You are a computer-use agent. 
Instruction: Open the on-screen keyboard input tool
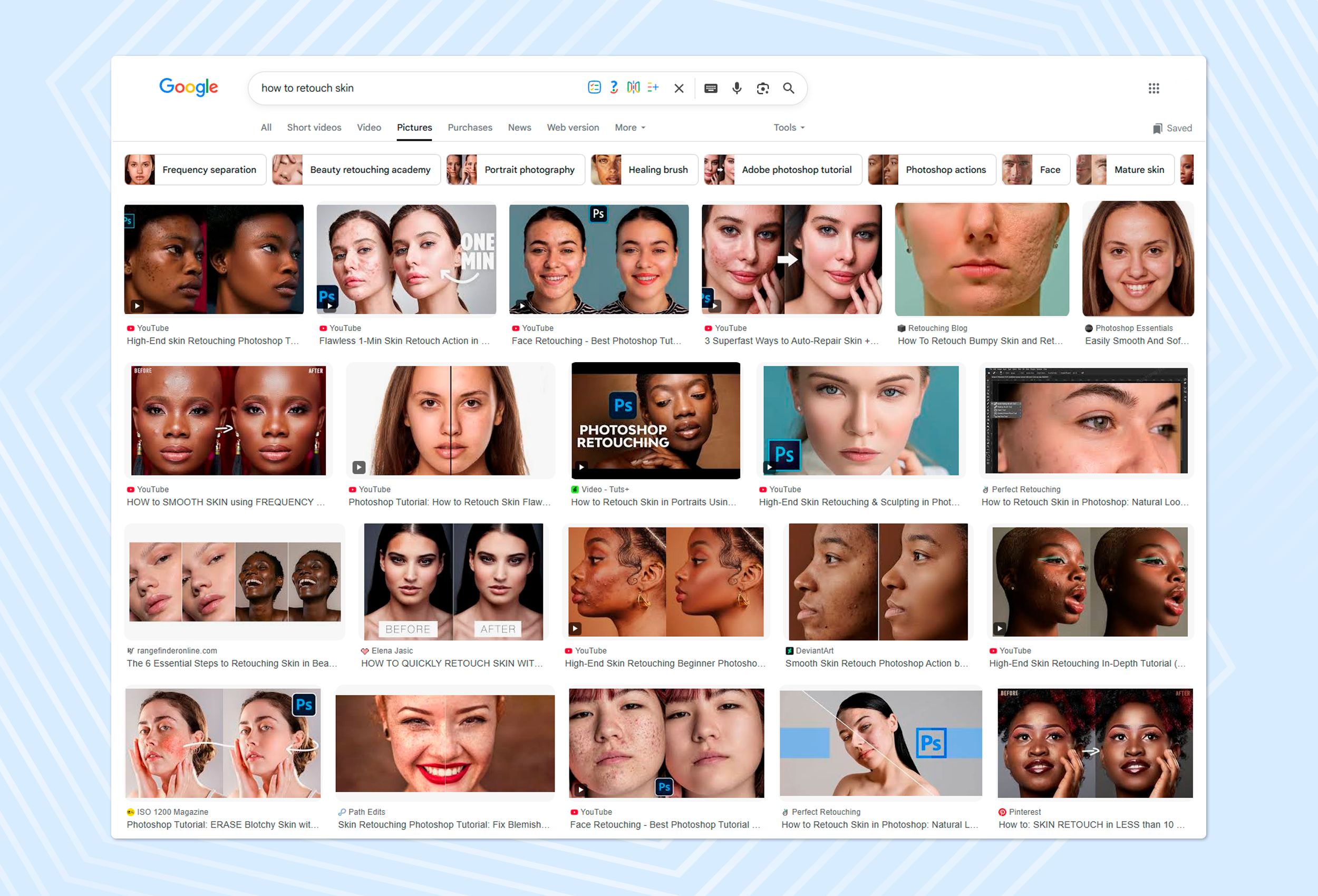click(x=711, y=88)
